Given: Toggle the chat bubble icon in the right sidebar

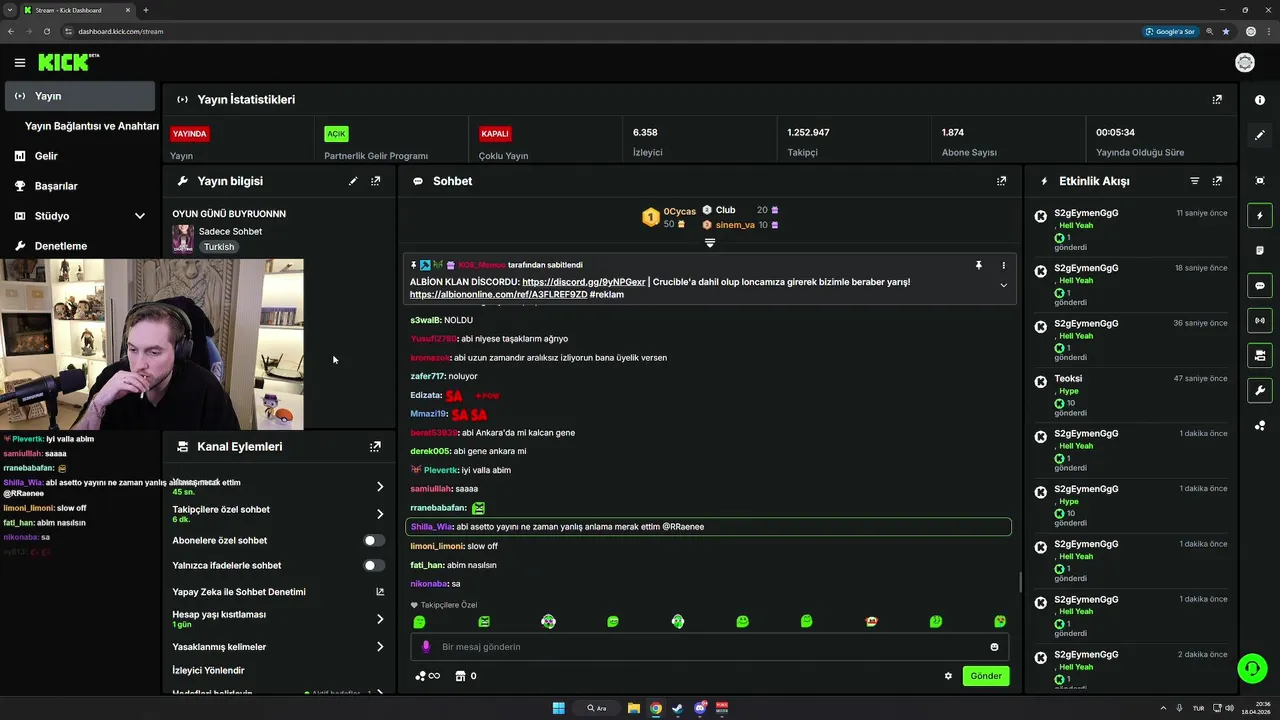Looking at the screenshot, I should [x=1260, y=285].
